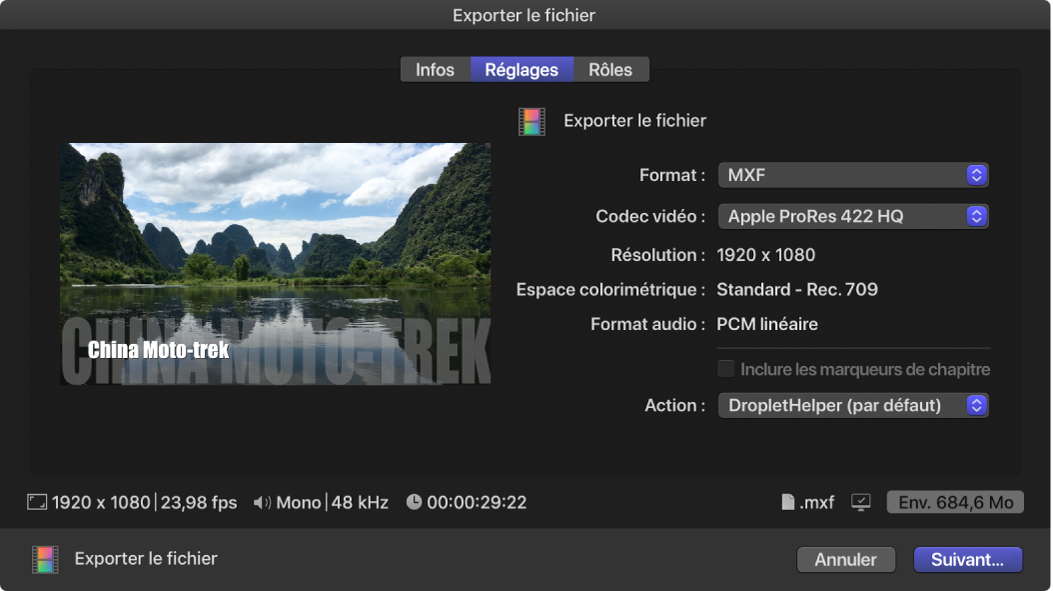Enable 'Inclure les marqueurs de chapitre'

tap(726, 369)
